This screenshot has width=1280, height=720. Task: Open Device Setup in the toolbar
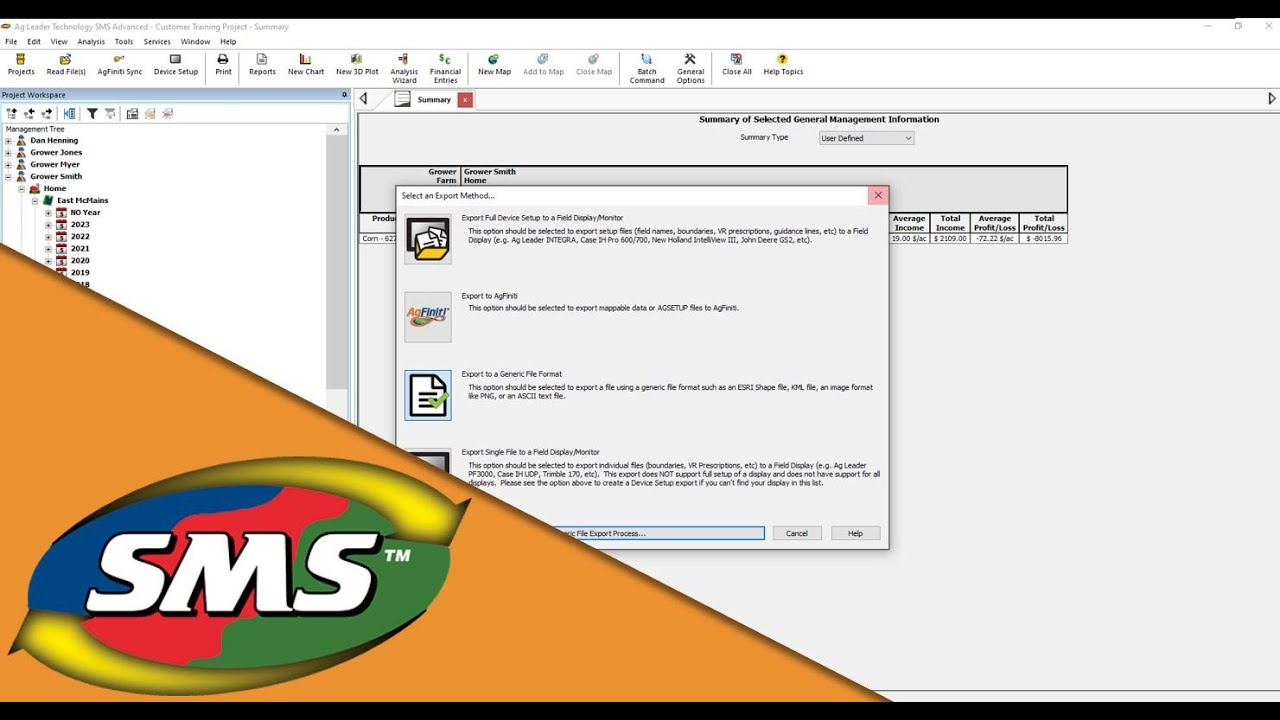pos(176,65)
